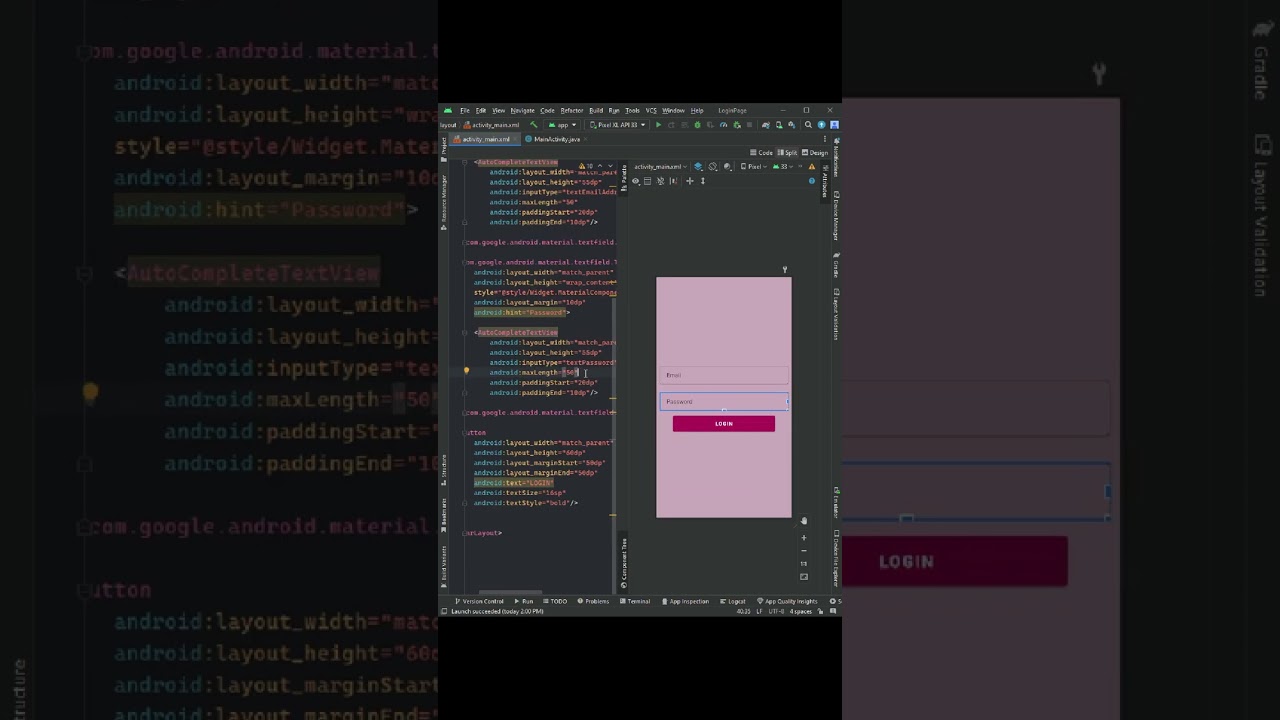Viewport: 1280px width, 720px height.
Task: Click the LOGIN button in the preview
Action: (x=724, y=424)
